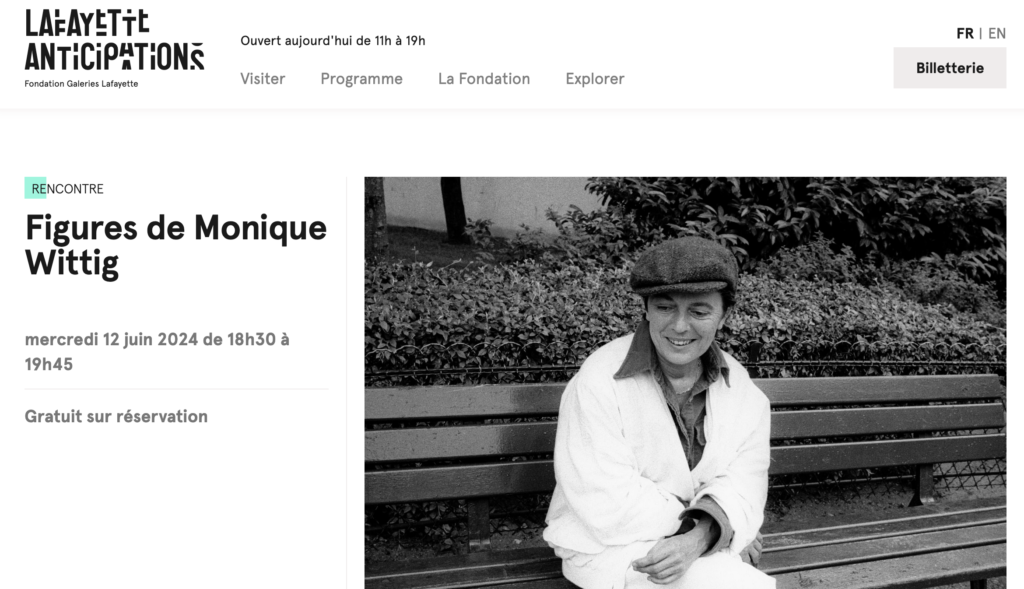The height and width of the screenshot is (589, 1024).
Task: Open the Visiter menu
Action: pyautogui.click(x=263, y=79)
